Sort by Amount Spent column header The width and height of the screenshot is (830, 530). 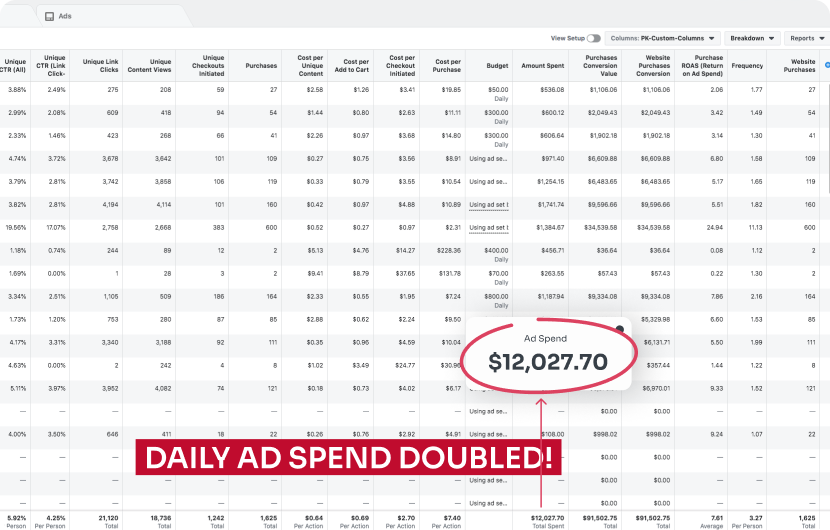pyautogui.click(x=542, y=65)
